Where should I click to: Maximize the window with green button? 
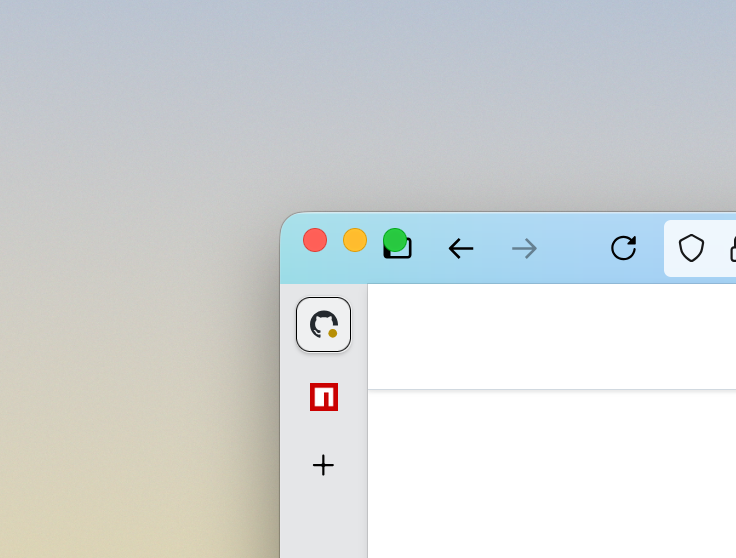395,240
